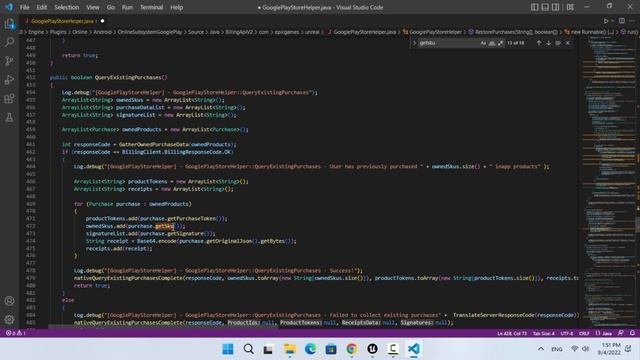Open Unreal Engine from taskbar
Screen dimensions: 640x360
372,349
